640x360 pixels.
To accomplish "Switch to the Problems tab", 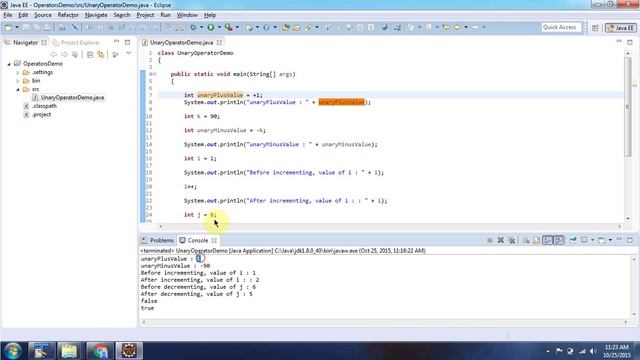I will point(158,240).
